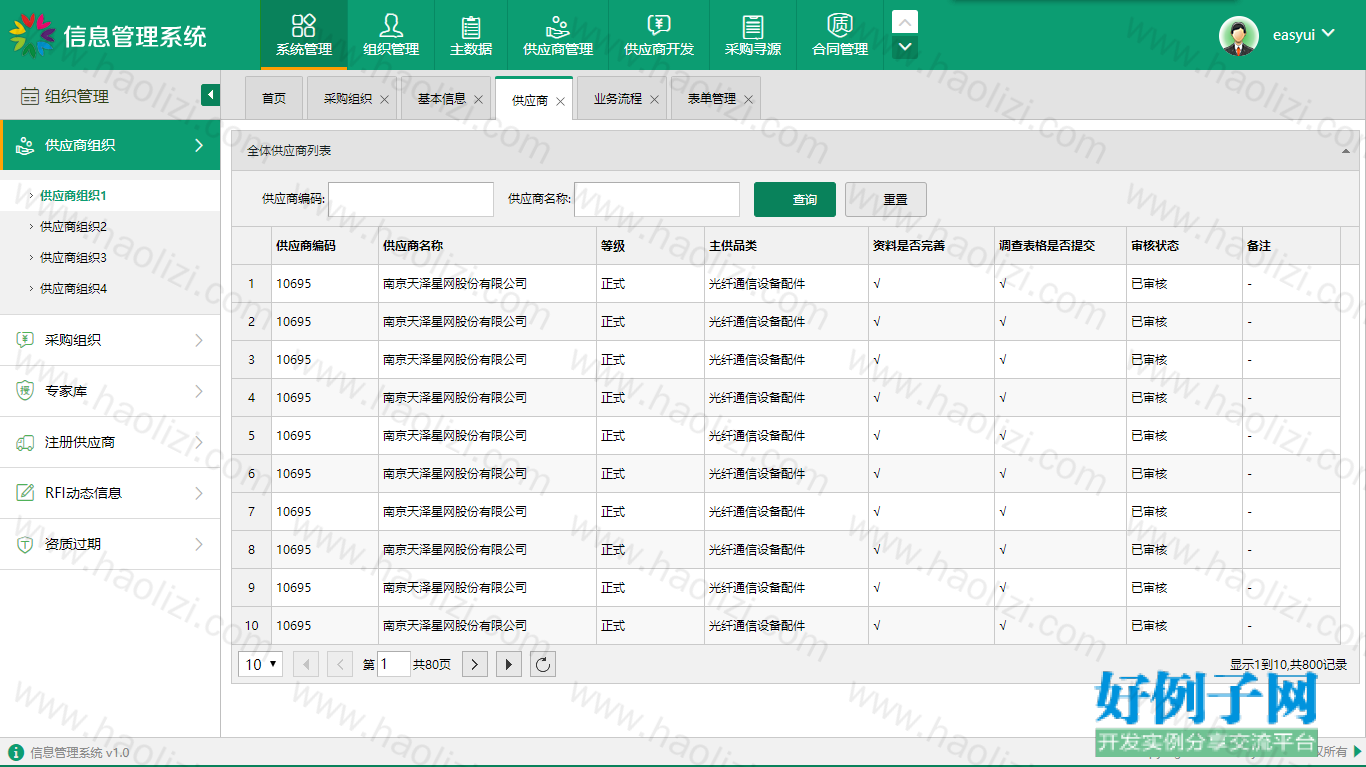The image size is (1366, 767).
Task: Expand the 供应商组织 sidebar section
Action: (x=110, y=145)
